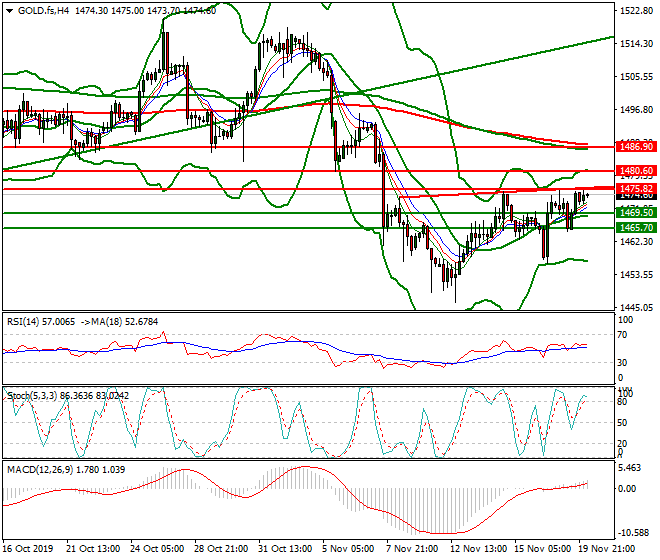
Task: Select the 31 Oct 13:00 time label
Action: click(x=285, y=549)
